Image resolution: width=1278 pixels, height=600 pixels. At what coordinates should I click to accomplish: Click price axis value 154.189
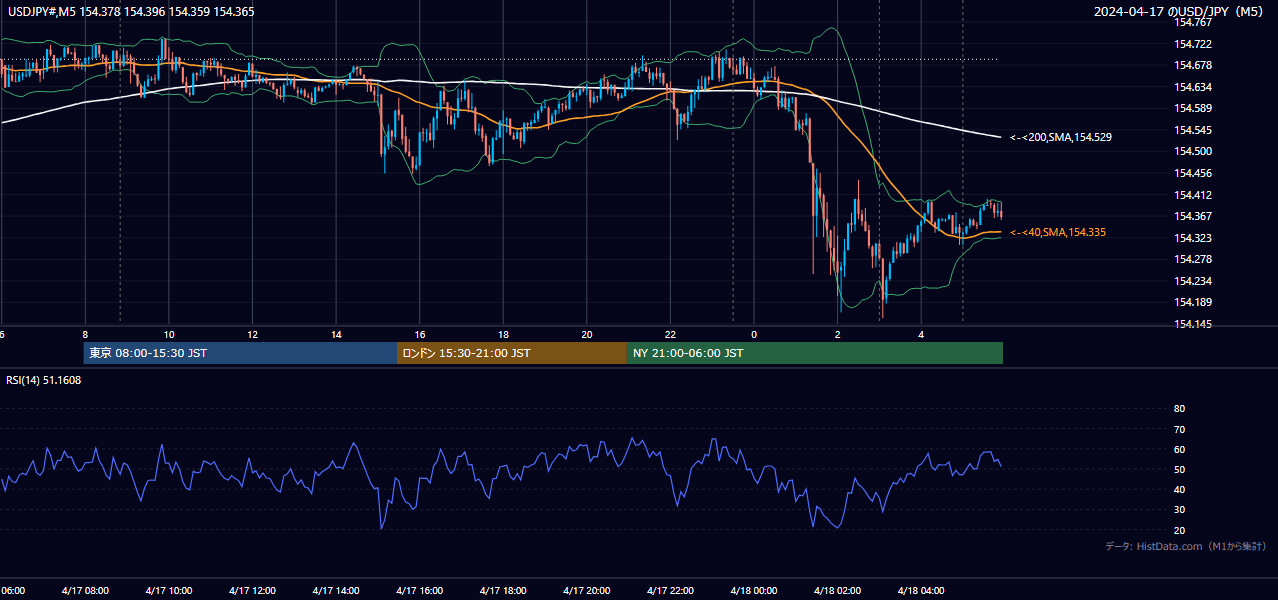pos(1192,302)
